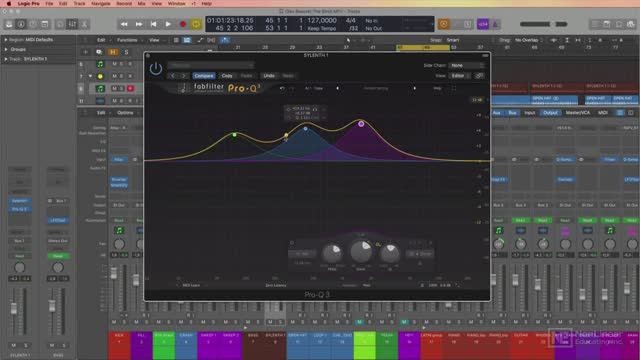640x360 pixels.
Task: Open the Window menu
Action: point(177,3)
